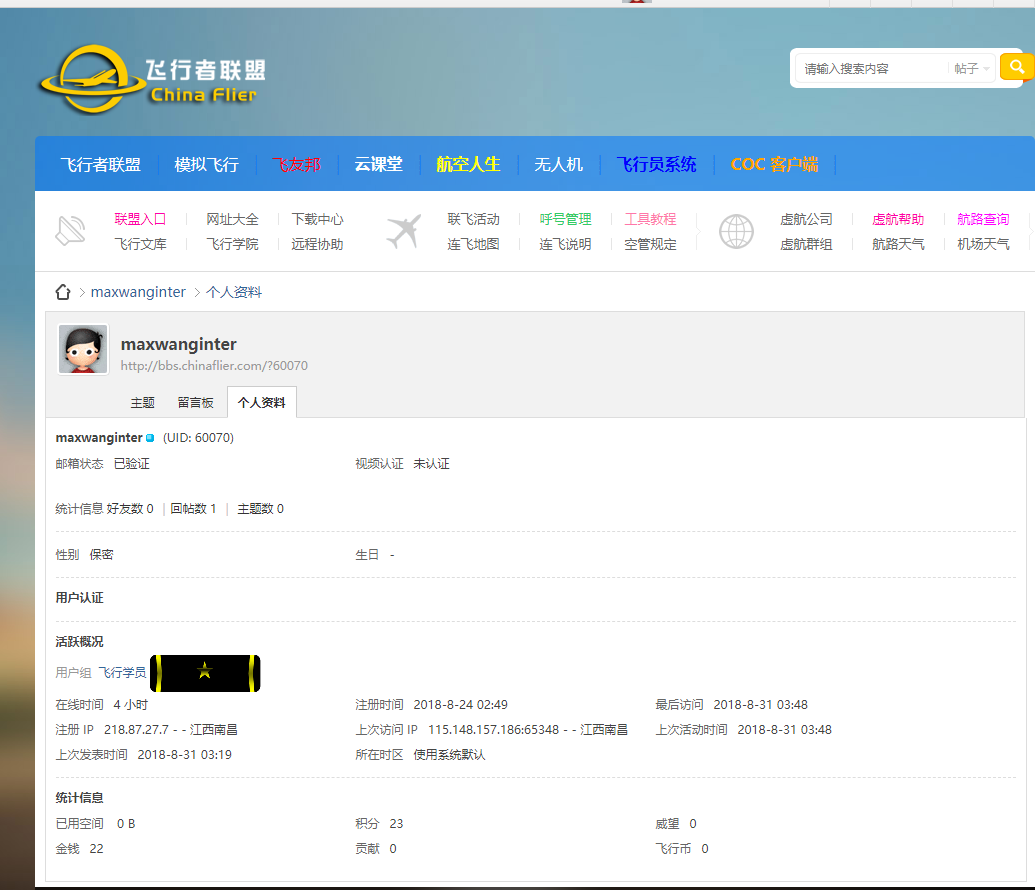The image size is (1035, 890).
Task: Click the 工具教程 link
Action: 651,219
